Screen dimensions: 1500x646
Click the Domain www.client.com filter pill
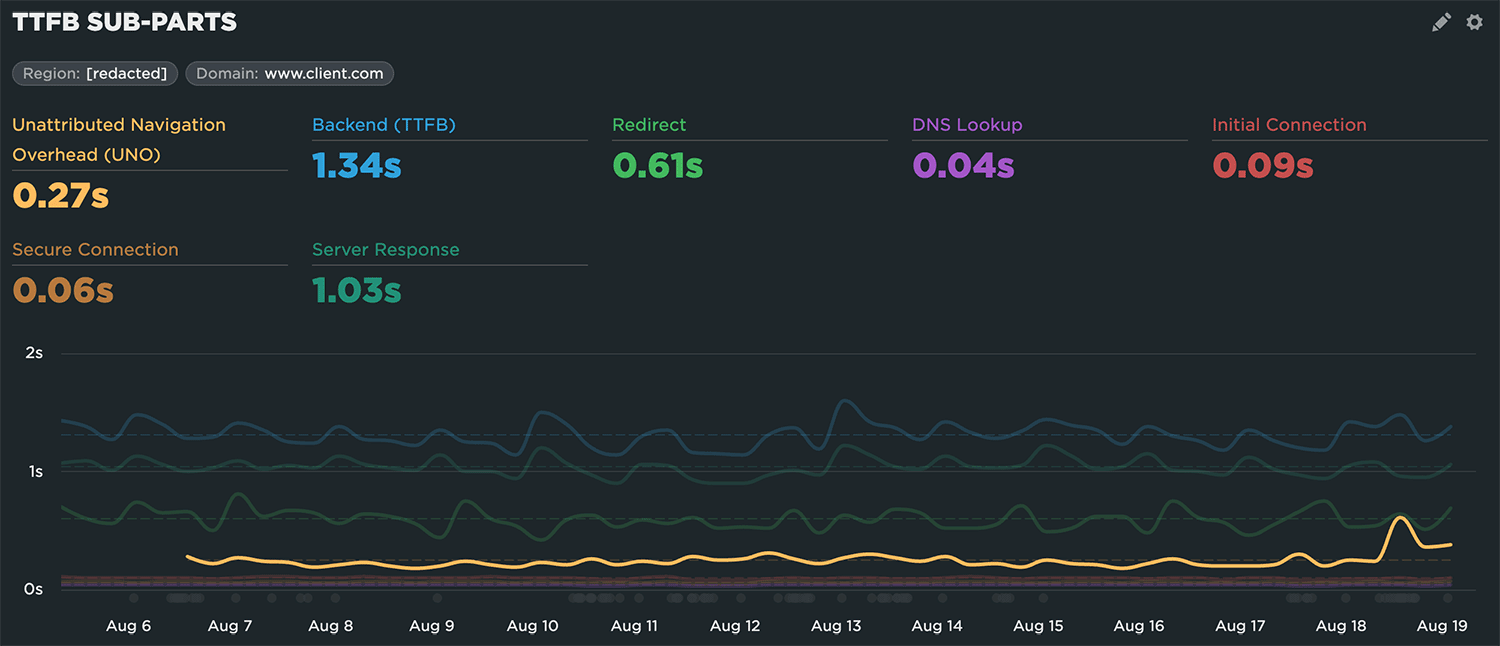290,73
